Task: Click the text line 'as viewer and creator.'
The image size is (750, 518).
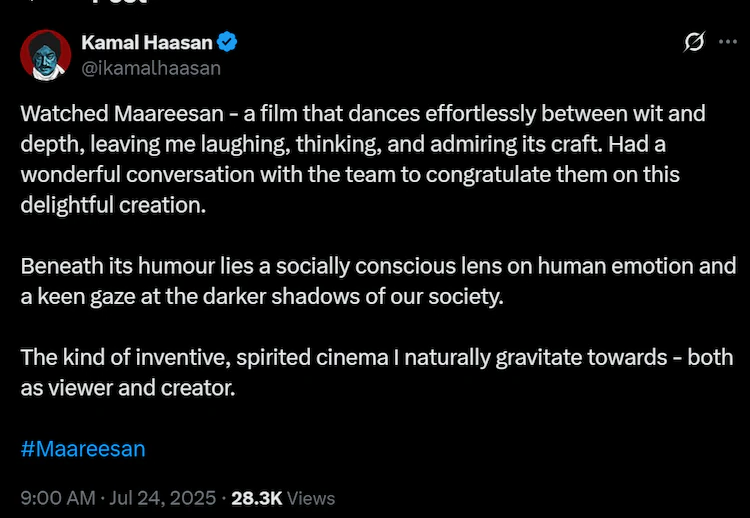Action: (128, 388)
